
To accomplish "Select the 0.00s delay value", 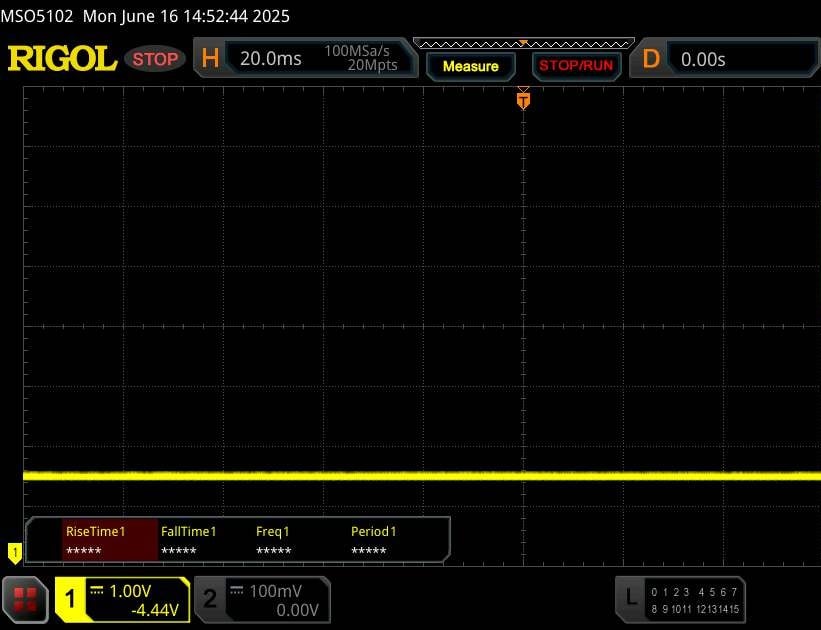I will tap(703, 59).
